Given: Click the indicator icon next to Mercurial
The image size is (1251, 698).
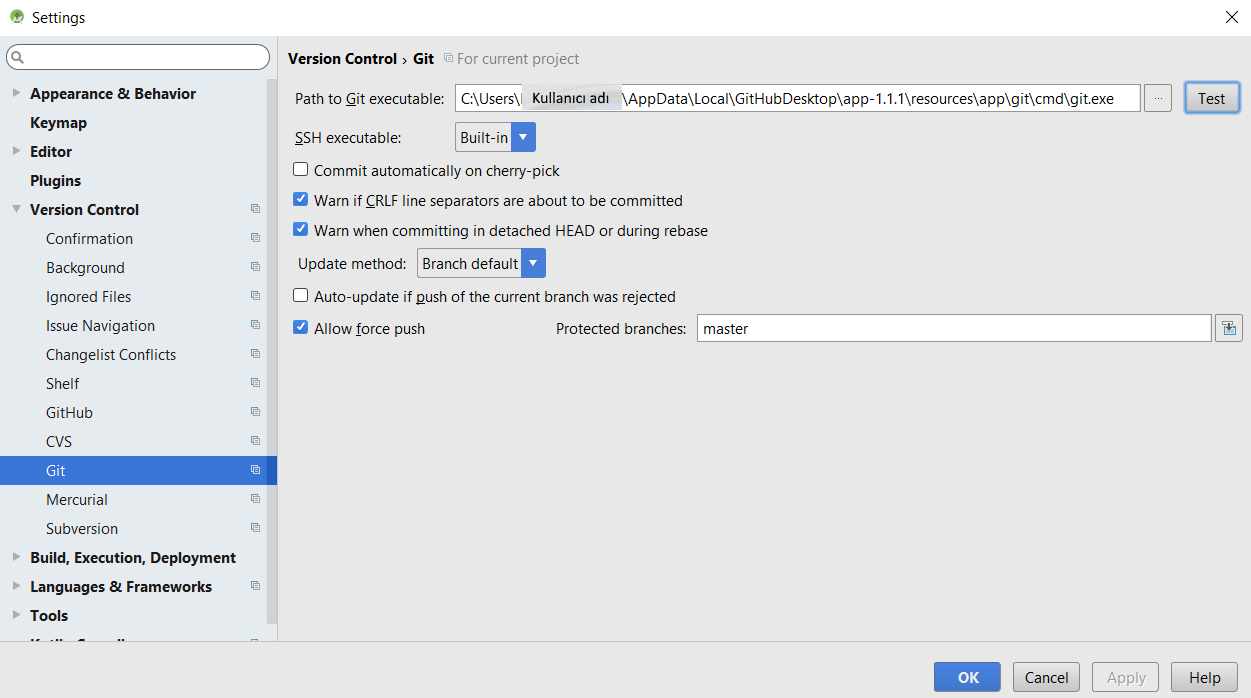Looking at the screenshot, I should [x=256, y=499].
